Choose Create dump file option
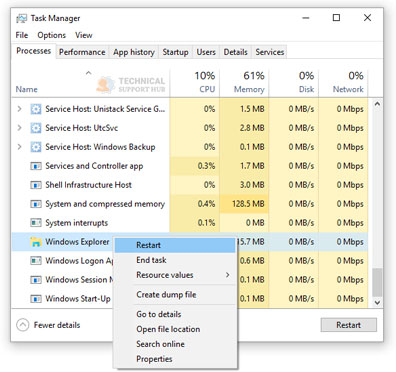396x372 pixels. point(175,295)
